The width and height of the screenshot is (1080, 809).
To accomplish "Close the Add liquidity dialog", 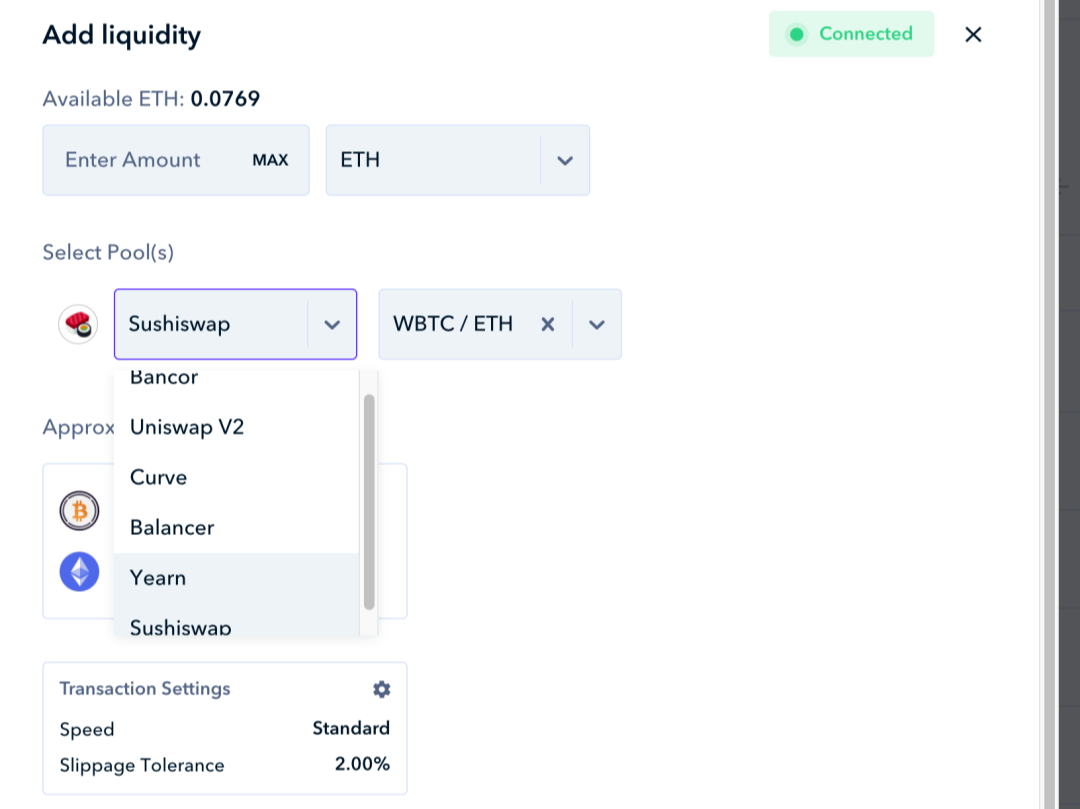I will [x=973, y=34].
